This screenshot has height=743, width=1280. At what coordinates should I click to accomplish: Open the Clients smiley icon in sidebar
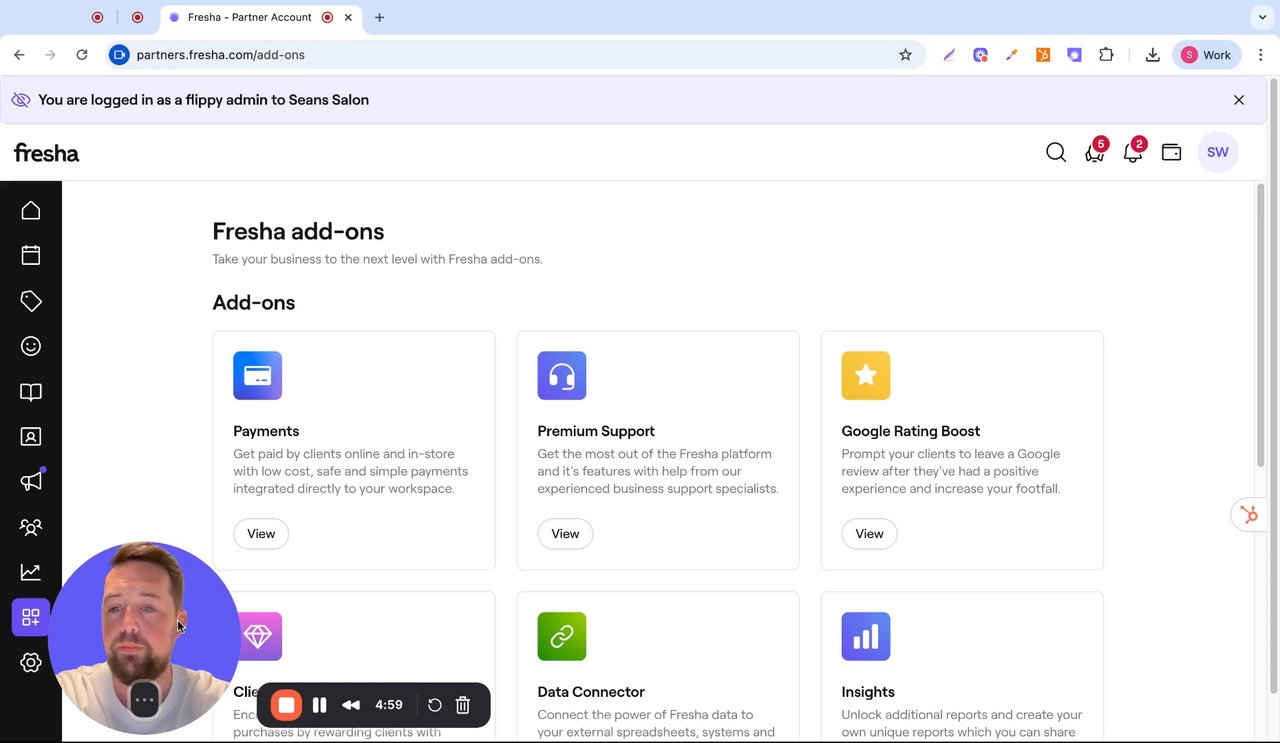[x=31, y=346]
